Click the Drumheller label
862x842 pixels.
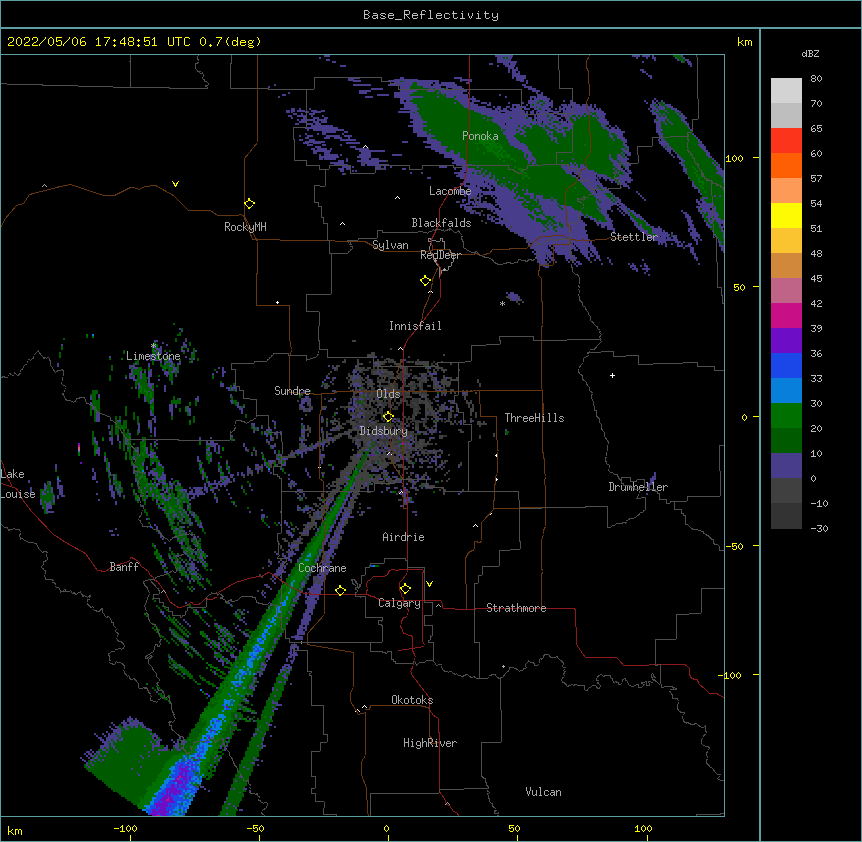point(638,487)
